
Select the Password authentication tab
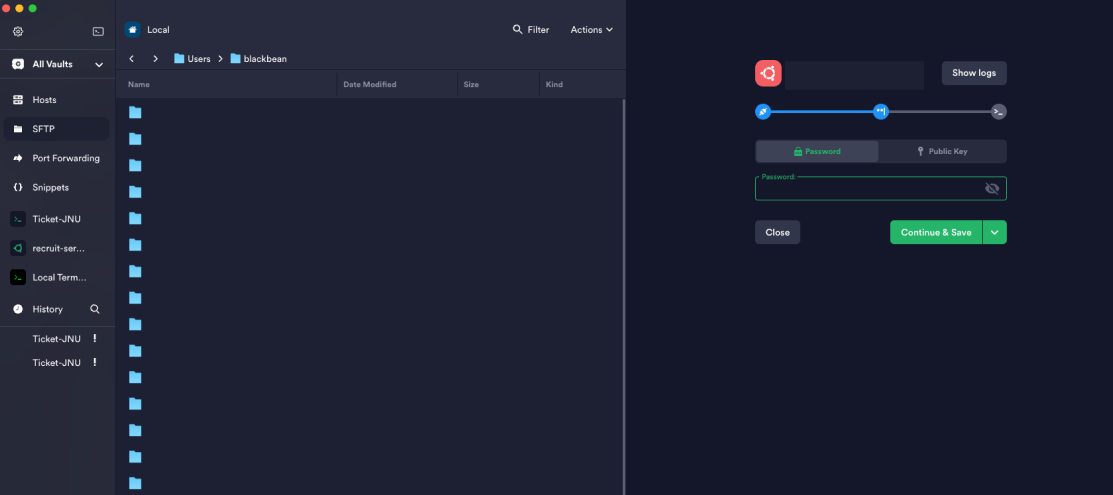click(x=817, y=151)
